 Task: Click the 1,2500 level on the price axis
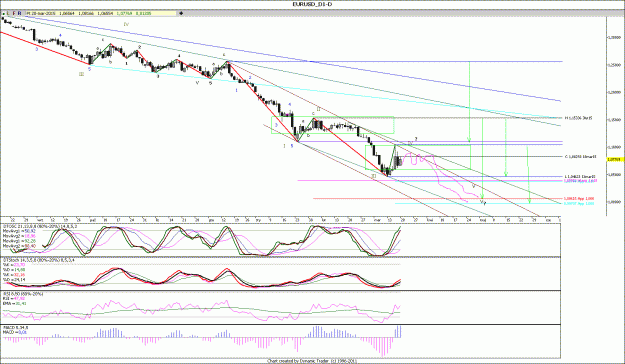click(x=614, y=65)
